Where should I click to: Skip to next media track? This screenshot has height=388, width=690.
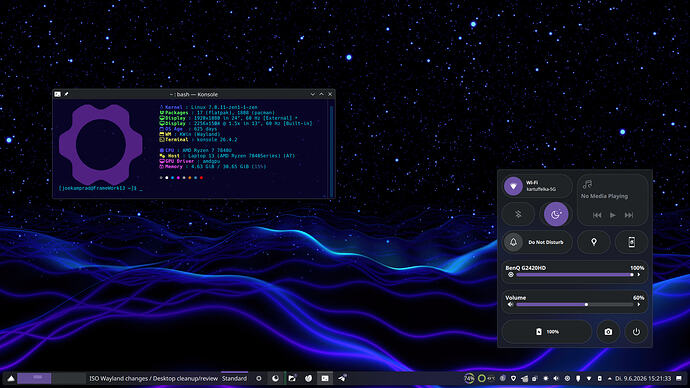click(x=629, y=215)
